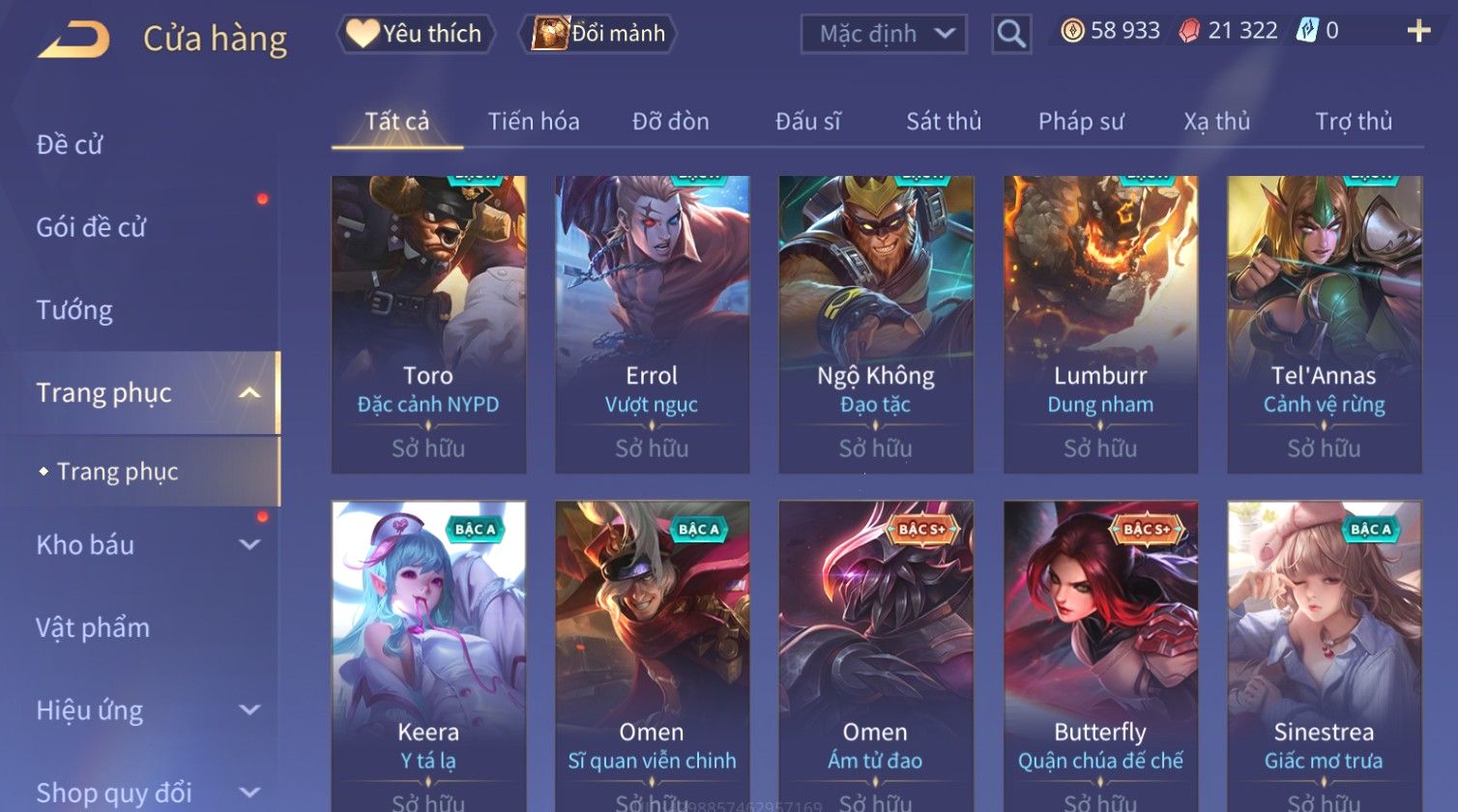This screenshot has height=812, width=1458.
Task: Click the red gem currency icon
Action: [1189, 31]
